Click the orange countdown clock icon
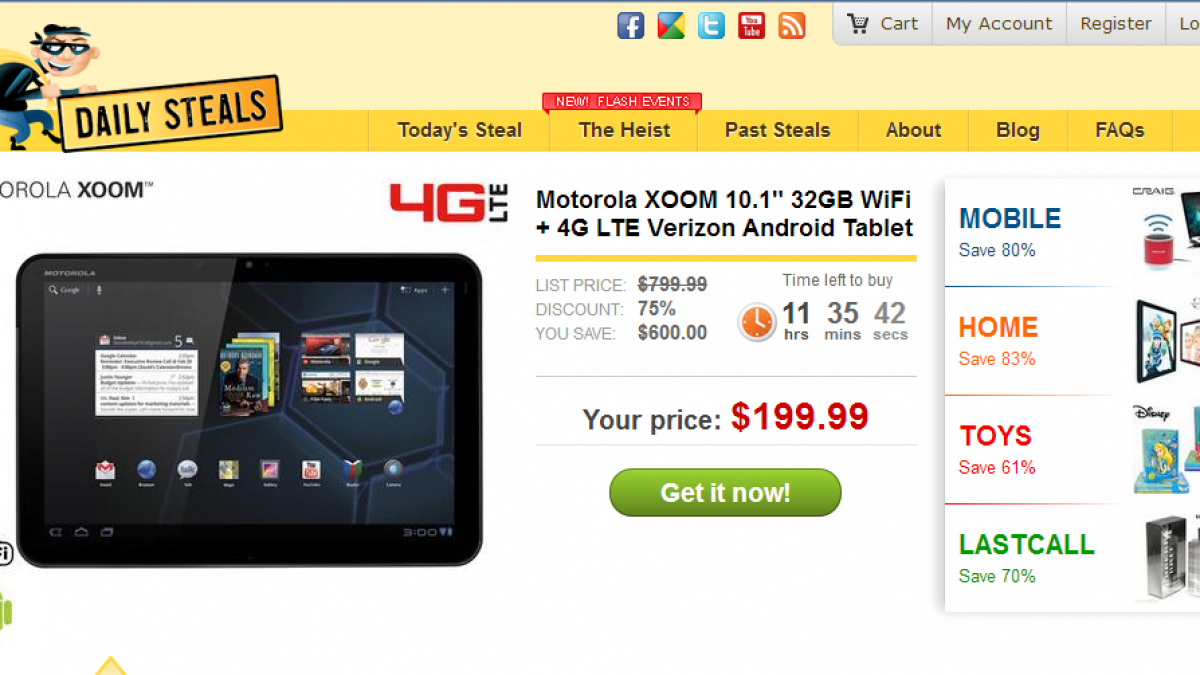 pyautogui.click(x=757, y=321)
